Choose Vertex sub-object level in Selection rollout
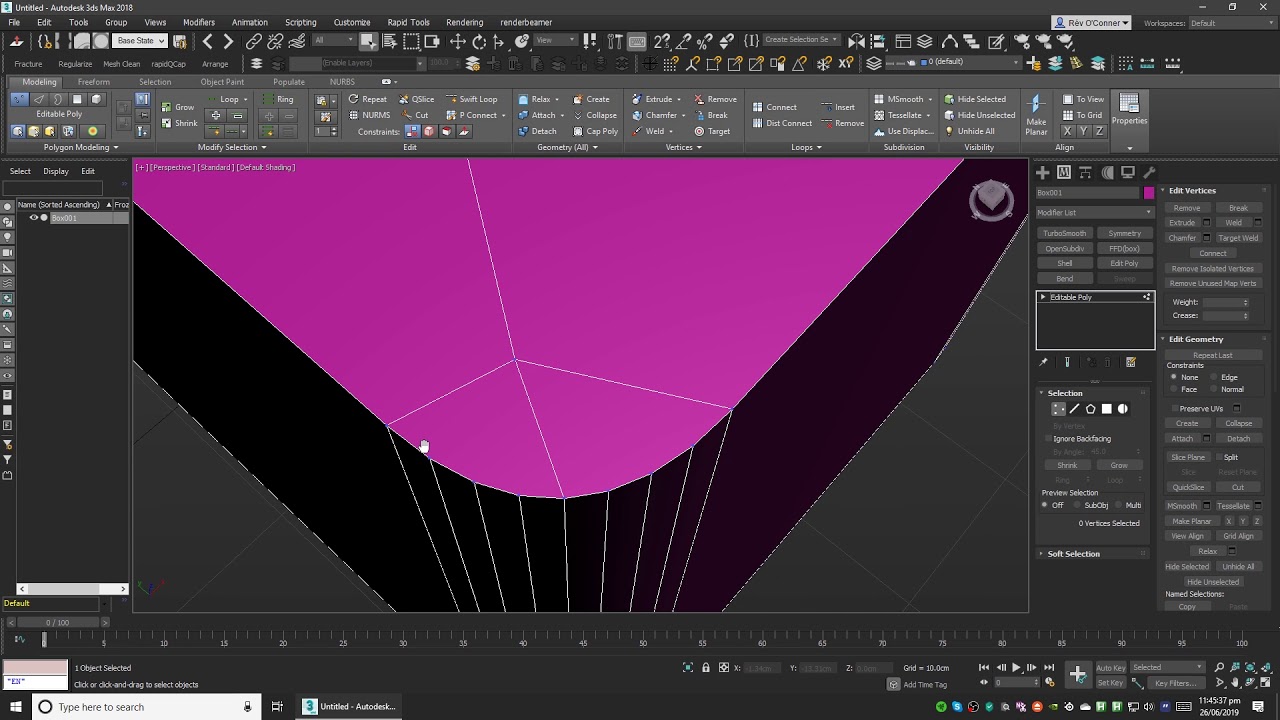 pos(1058,409)
